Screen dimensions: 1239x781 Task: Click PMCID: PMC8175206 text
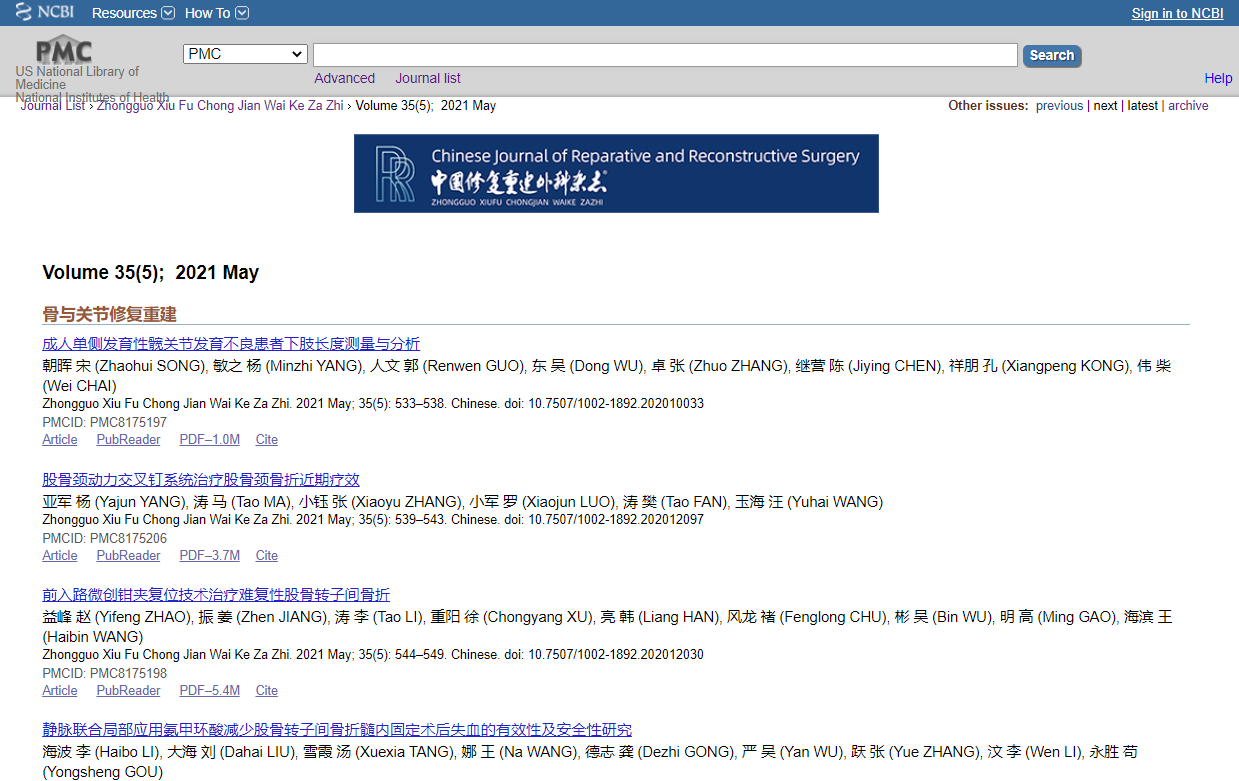[x=104, y=539]
